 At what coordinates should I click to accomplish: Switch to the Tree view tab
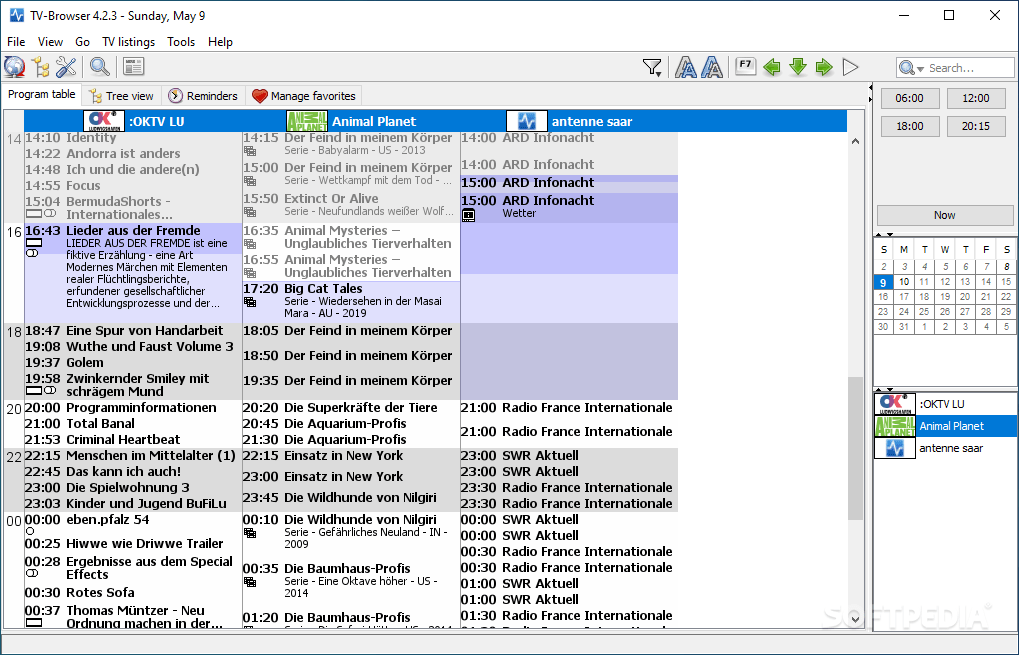(x=121, y=95)
